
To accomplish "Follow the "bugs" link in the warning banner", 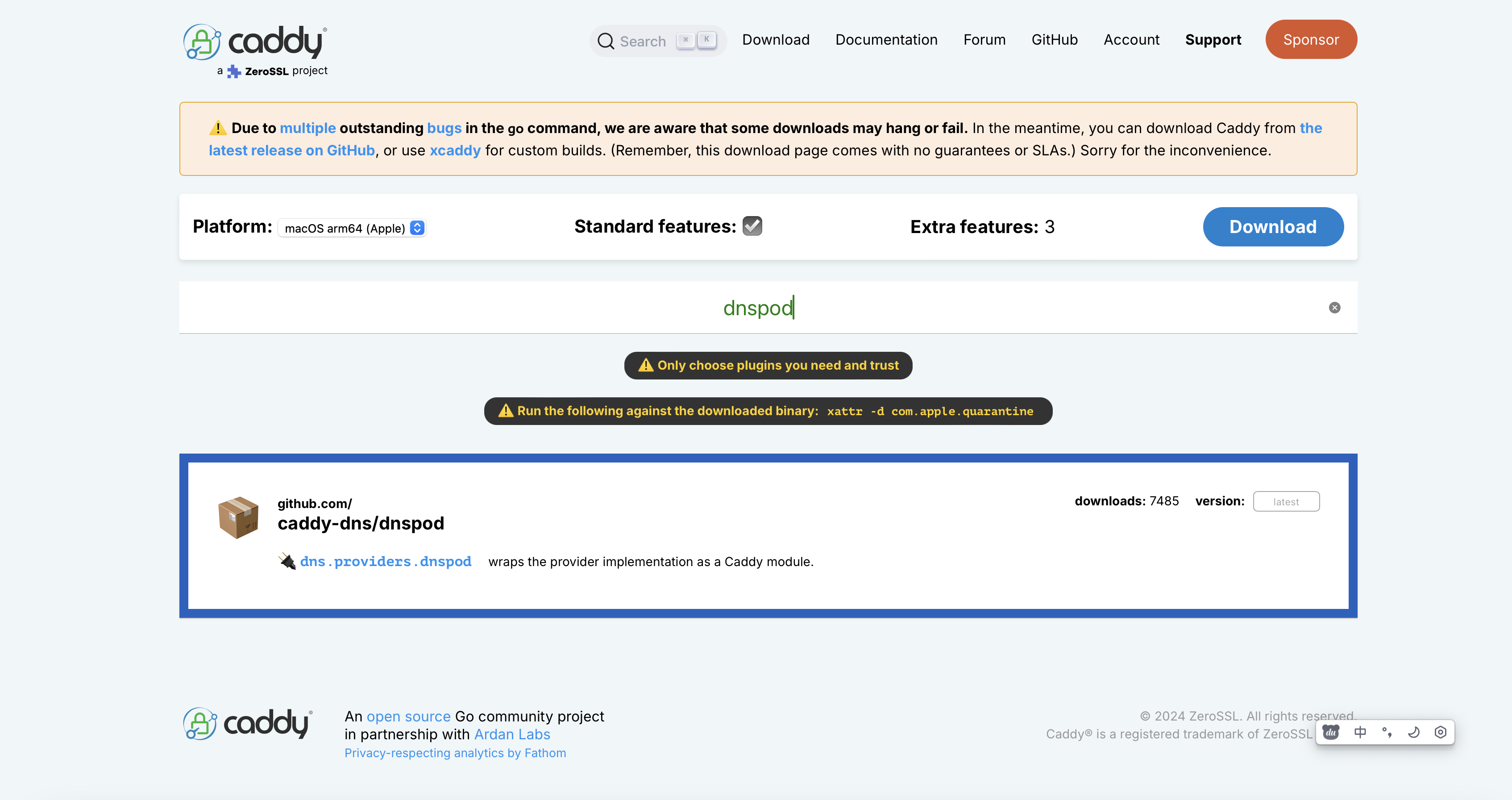I will click(x=444, y=128).
